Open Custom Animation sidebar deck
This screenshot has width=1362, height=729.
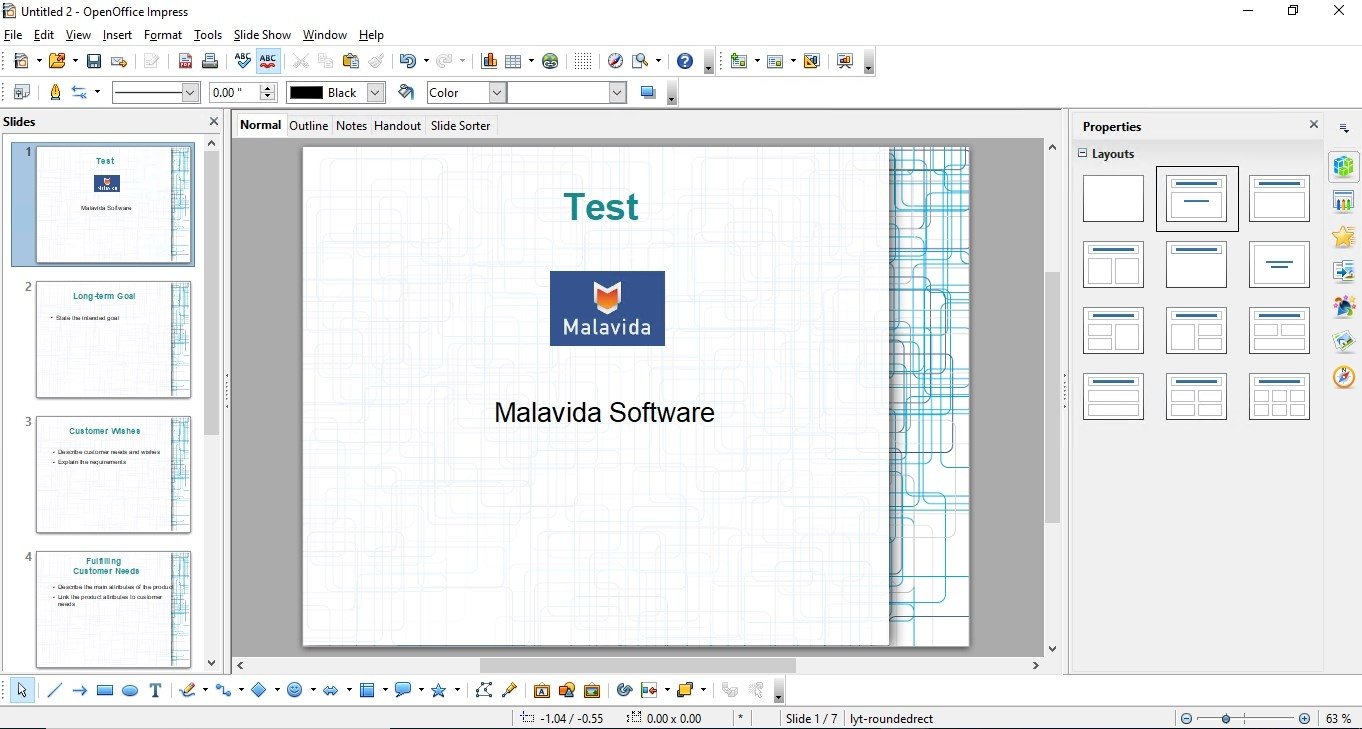coord(1343,236)
